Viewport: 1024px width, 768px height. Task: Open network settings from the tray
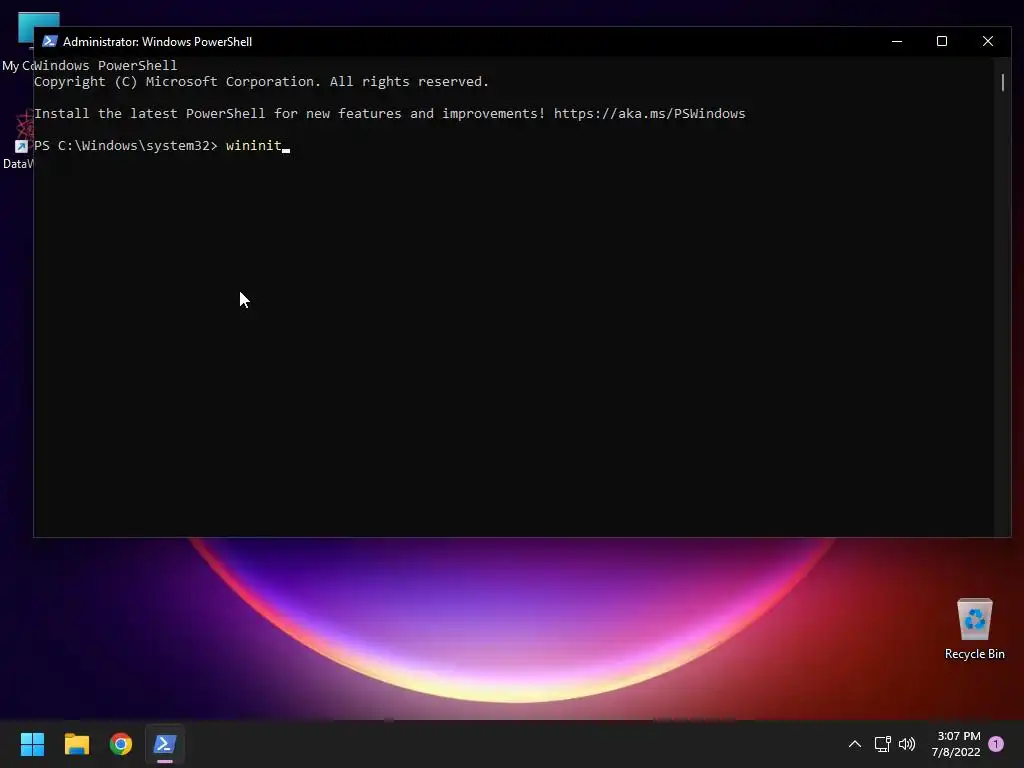(x=882, y=744)
